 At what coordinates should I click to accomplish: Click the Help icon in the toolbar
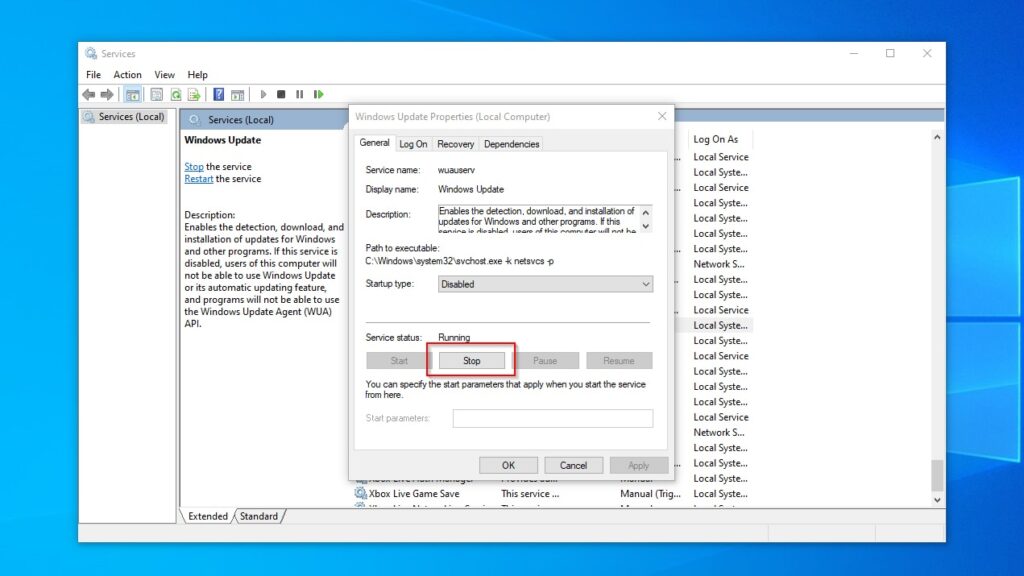coord(218,94)
